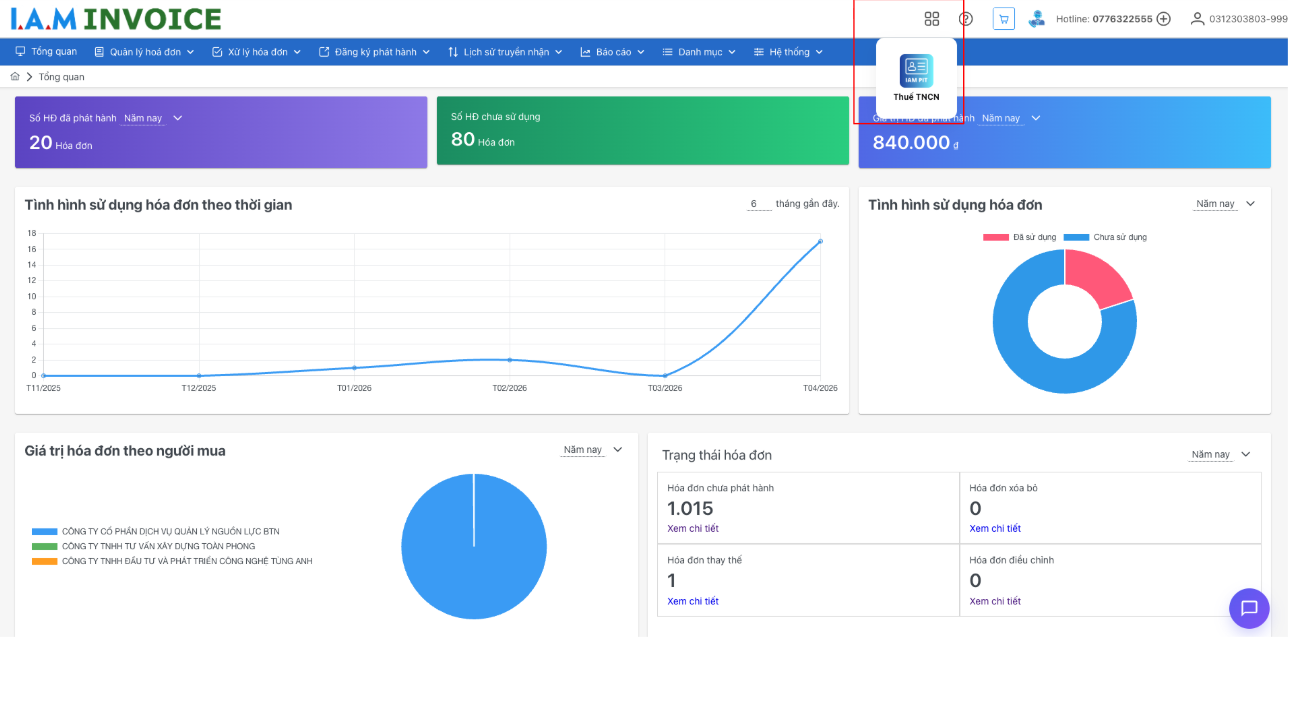The height and width of the screenshot is (716, 1307).
Task: Open the shopping cart icon
Action: 1004,19
